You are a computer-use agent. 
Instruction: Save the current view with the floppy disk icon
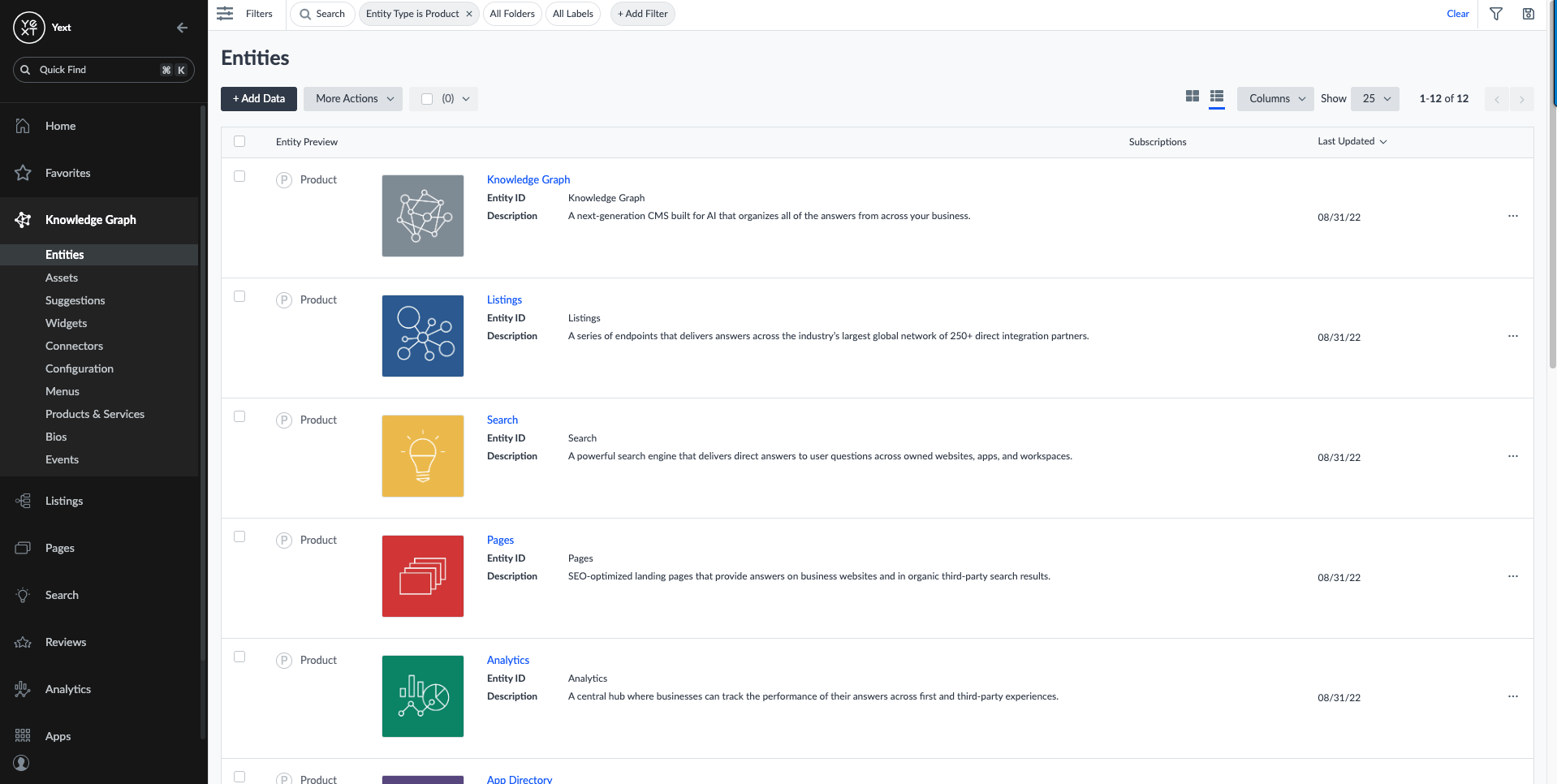tap(1529, 14)
